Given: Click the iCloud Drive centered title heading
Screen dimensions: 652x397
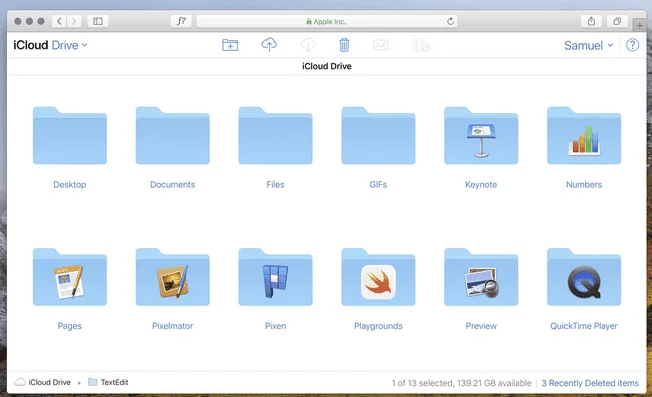Looking at the screenshot, I should pos(327,66).
